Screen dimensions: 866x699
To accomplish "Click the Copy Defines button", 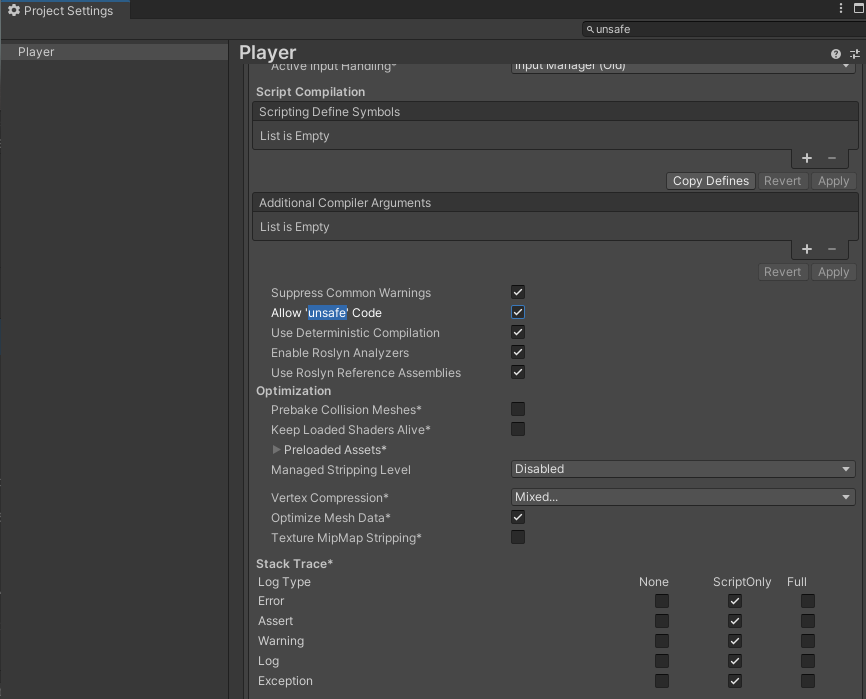I will click(x=710, y=181).
